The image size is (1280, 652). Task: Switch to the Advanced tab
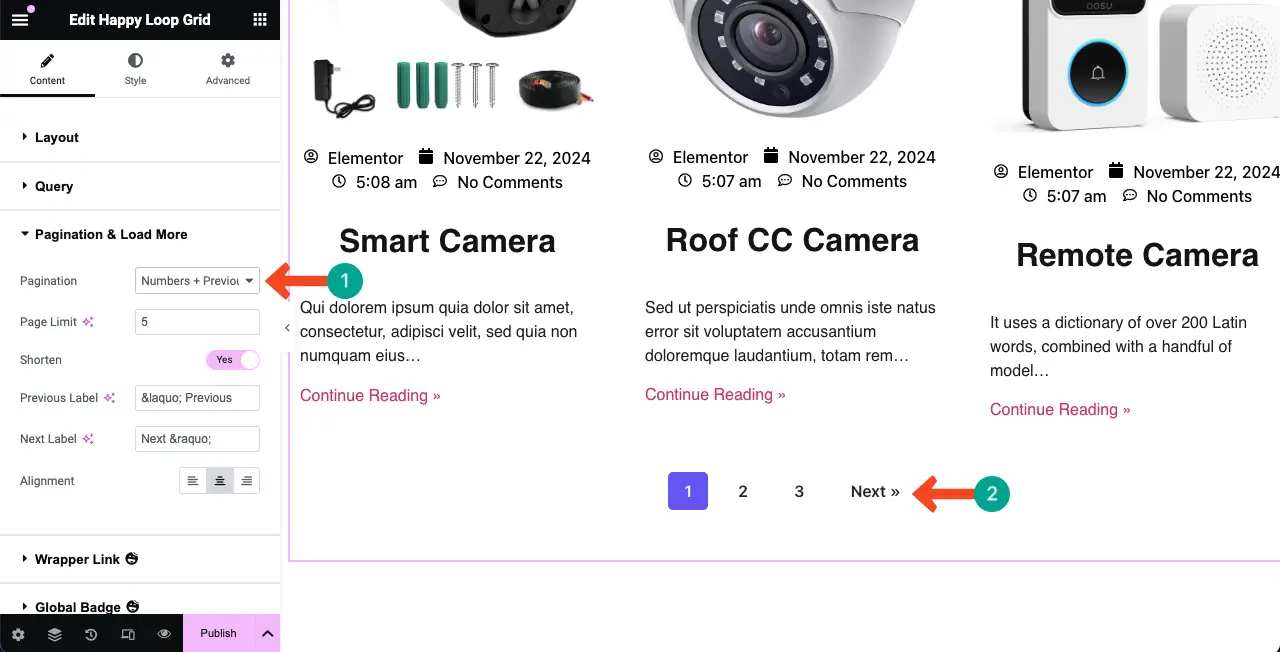point(228,69)
